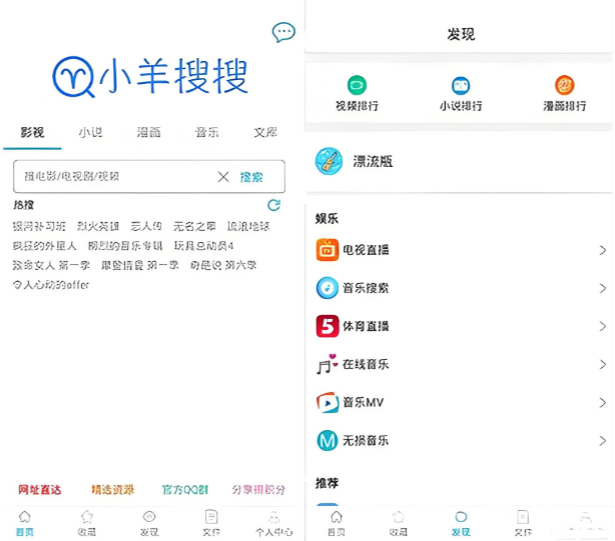
Task: Expand the 在线音乐 row chevron
Action: pos(603,364)
